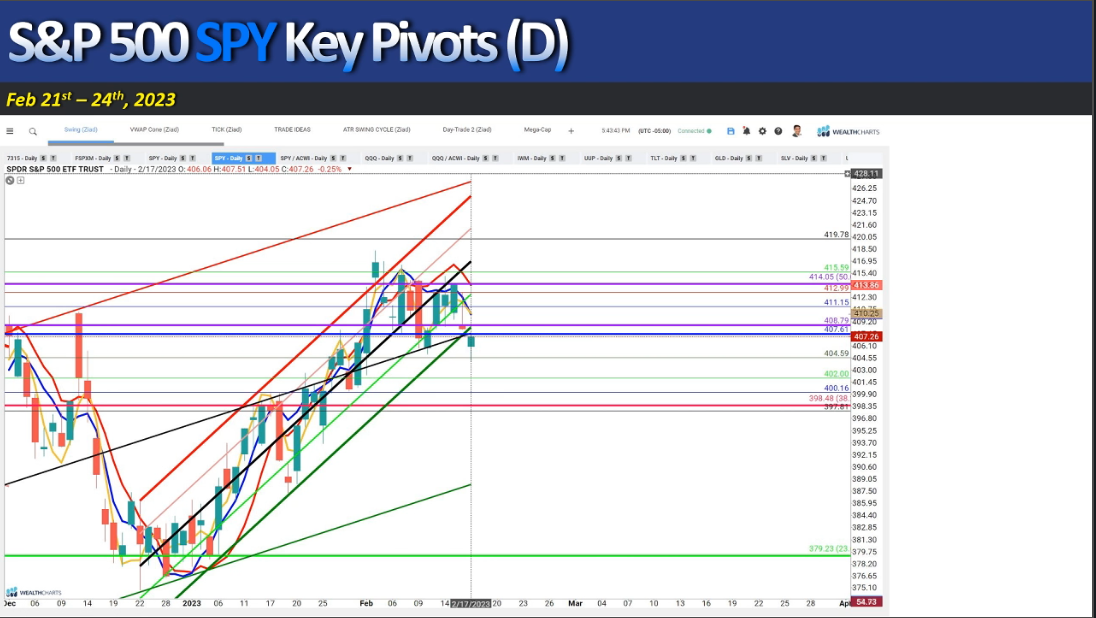Toggle S button on 7315 - Daily tab
Viewport: 1096px width, 618px height.
tap(43, 159)
